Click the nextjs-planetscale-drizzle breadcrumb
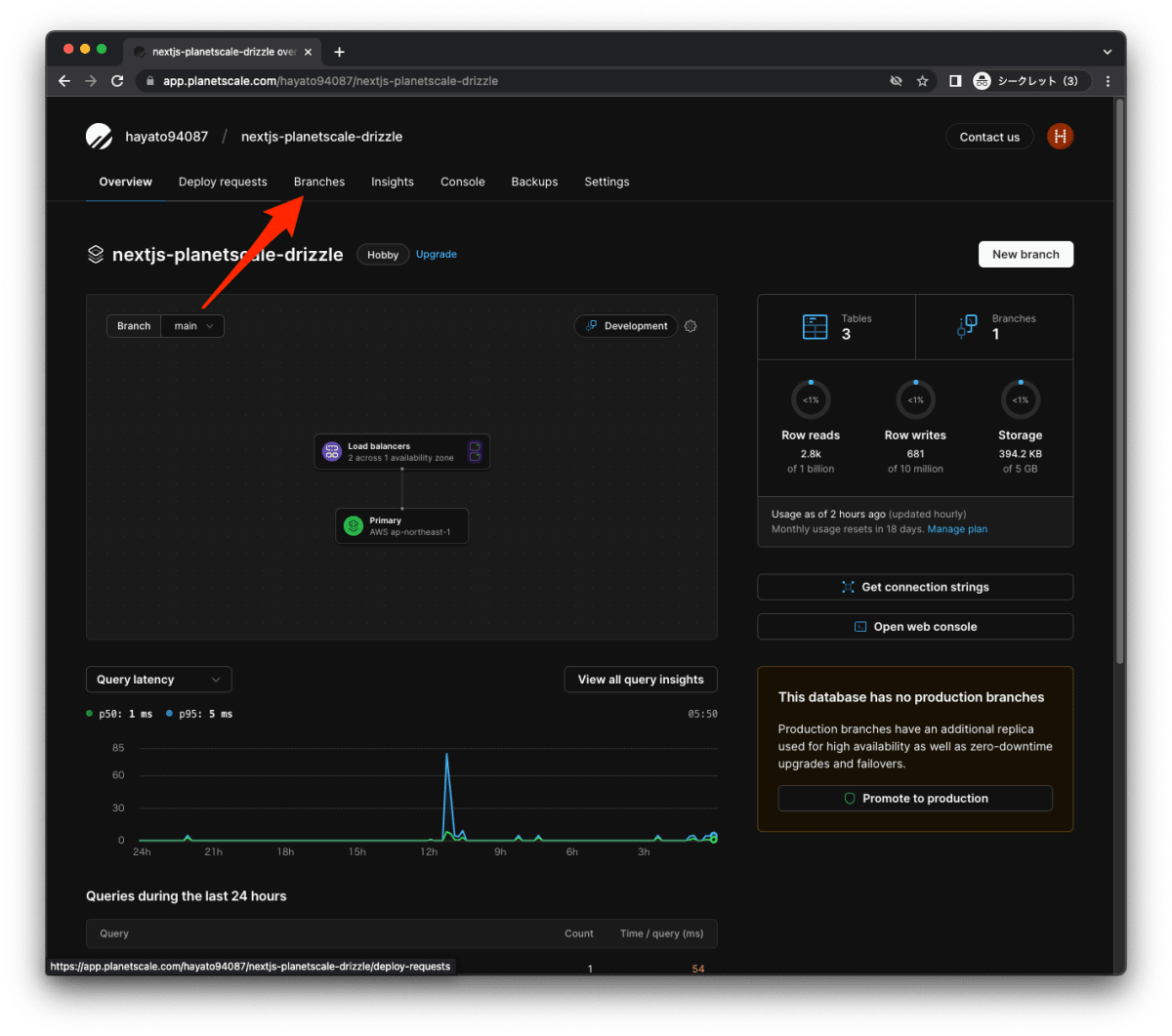 [322, 137]
